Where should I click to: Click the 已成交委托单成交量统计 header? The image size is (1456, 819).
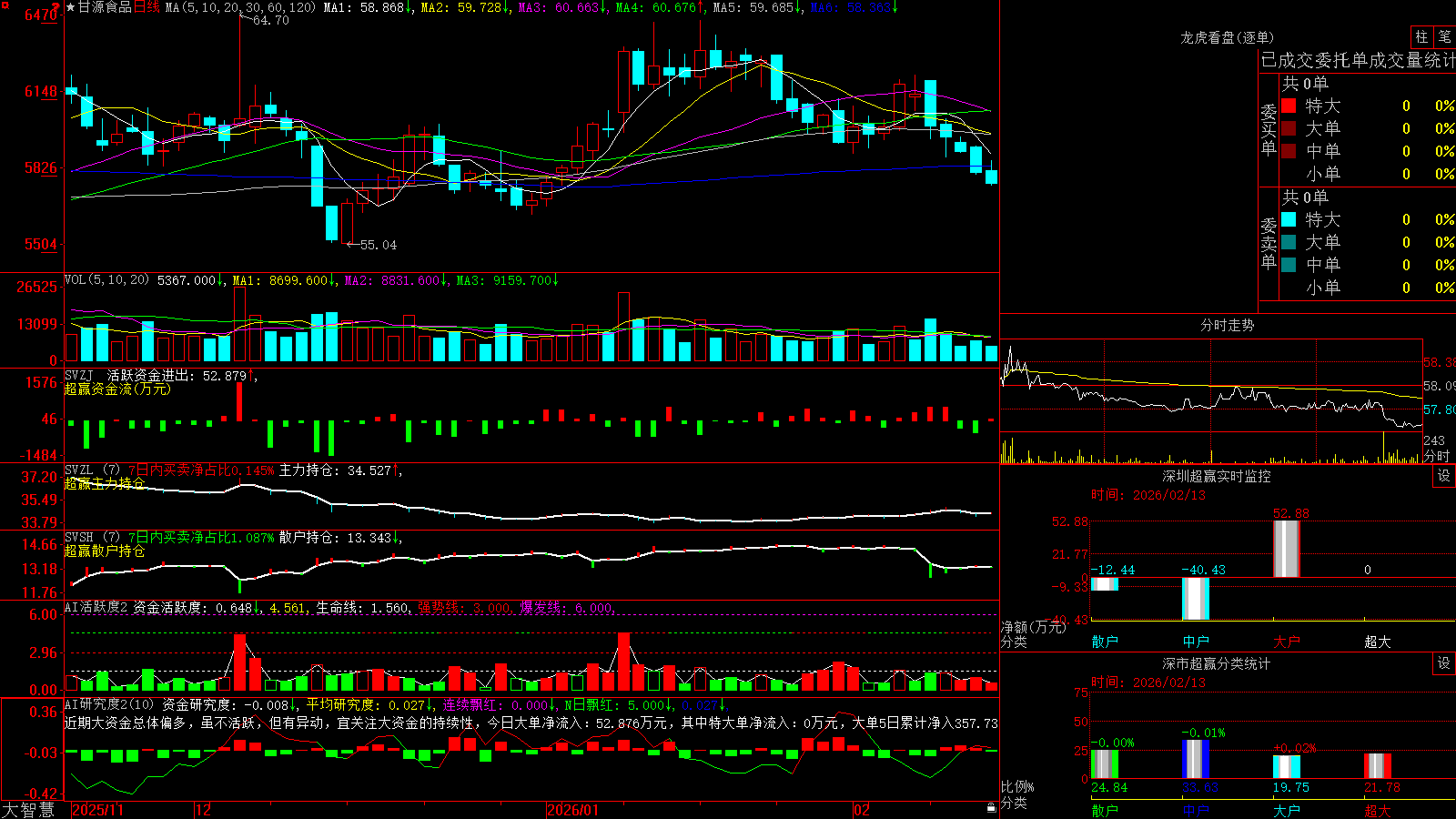(x=1358, y=60)
